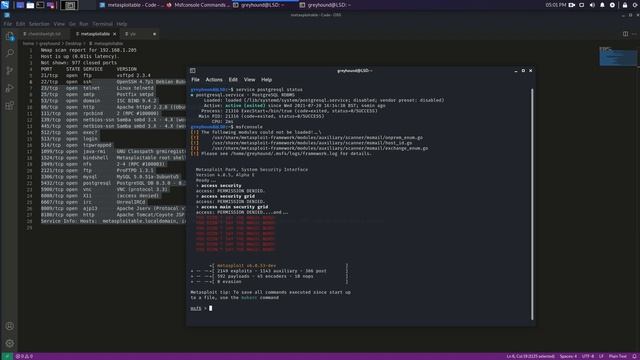Open the File menu in VS Code
Viewport: 640px width, 360px height.
click(x=8, y=24)
